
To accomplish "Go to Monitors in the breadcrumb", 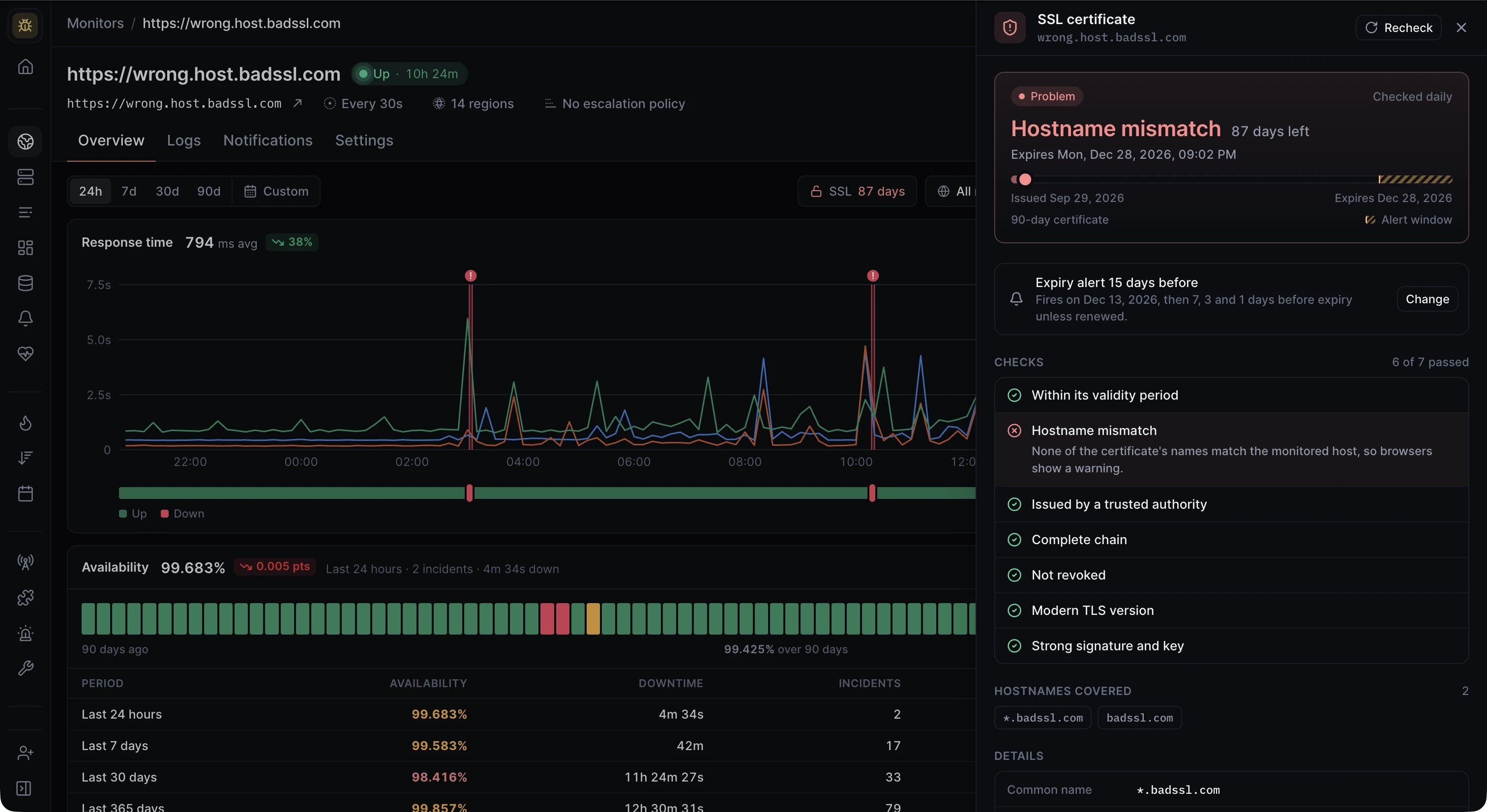I will [x=95, y=23].
